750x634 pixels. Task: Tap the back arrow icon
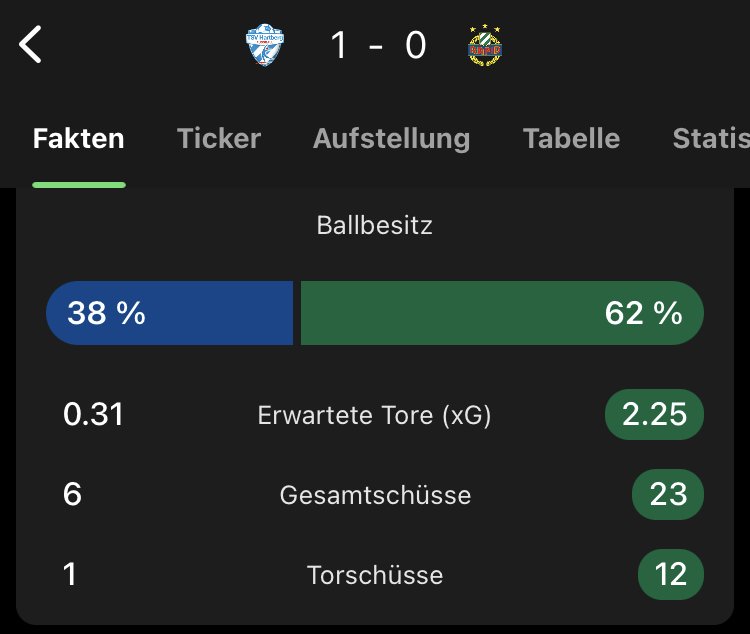click(x=31, y=45)
